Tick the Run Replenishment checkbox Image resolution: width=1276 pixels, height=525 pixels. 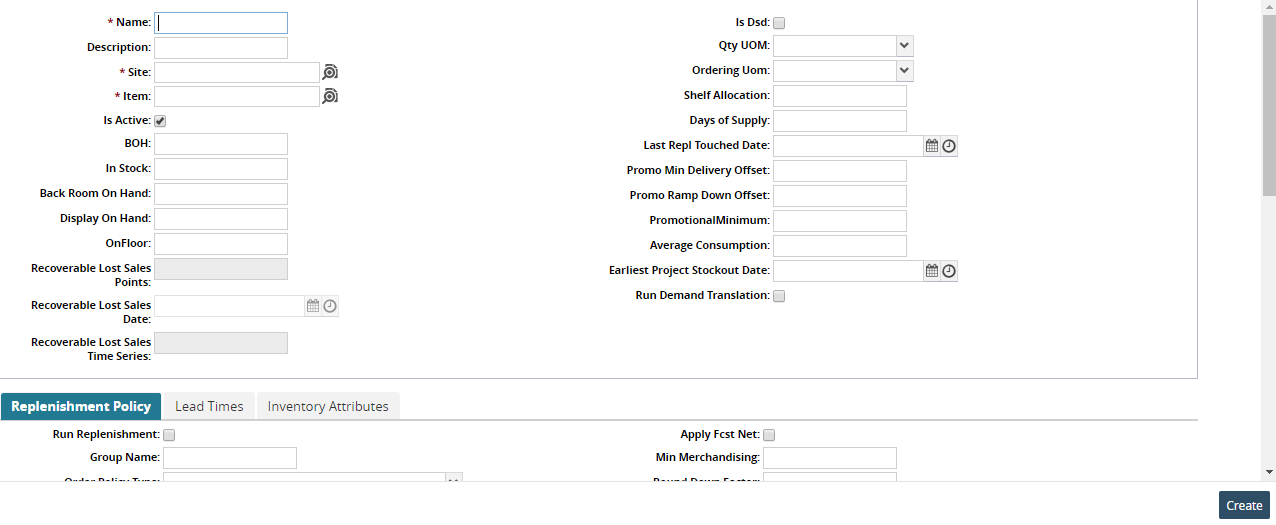pos(169,435)
